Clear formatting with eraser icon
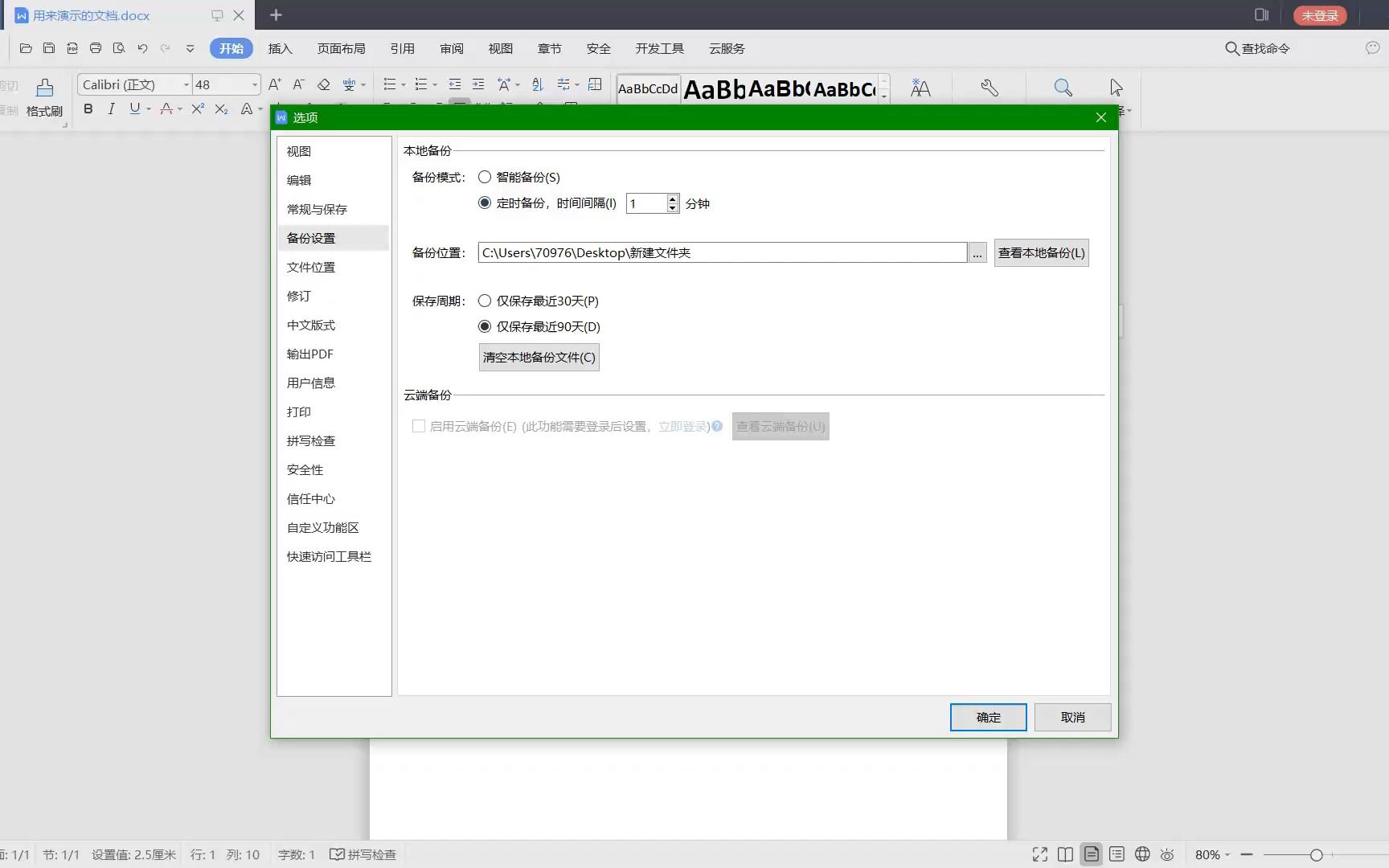Screen dimensions: 1389x868 point(323,84)
